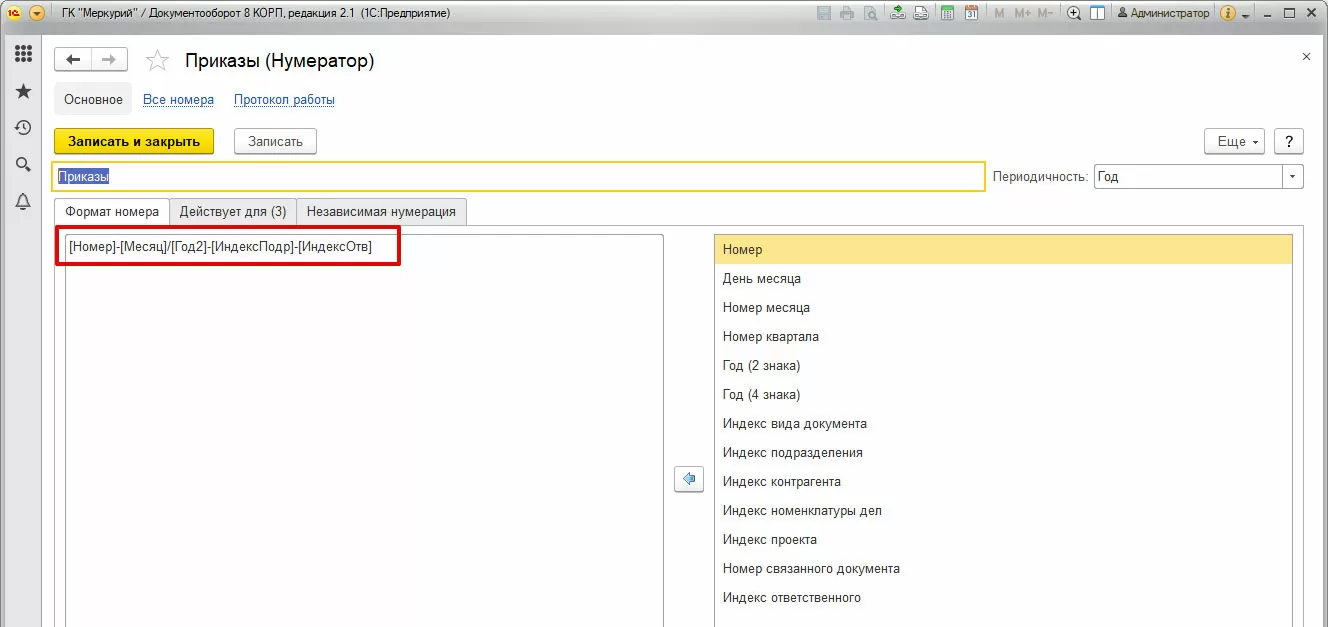1328x627 pixels.
Task: Open the Протокол работы link
Action: click(x=284, y=100)
